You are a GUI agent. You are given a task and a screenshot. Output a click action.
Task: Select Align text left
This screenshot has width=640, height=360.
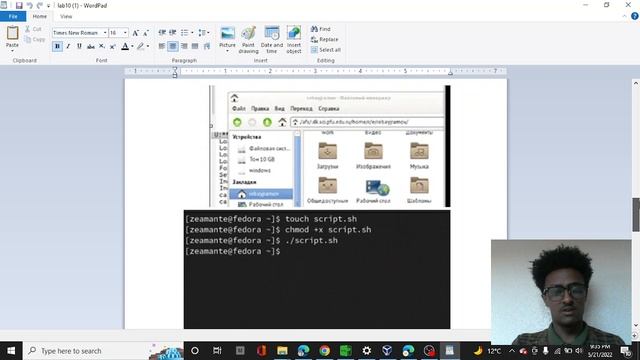162,46
